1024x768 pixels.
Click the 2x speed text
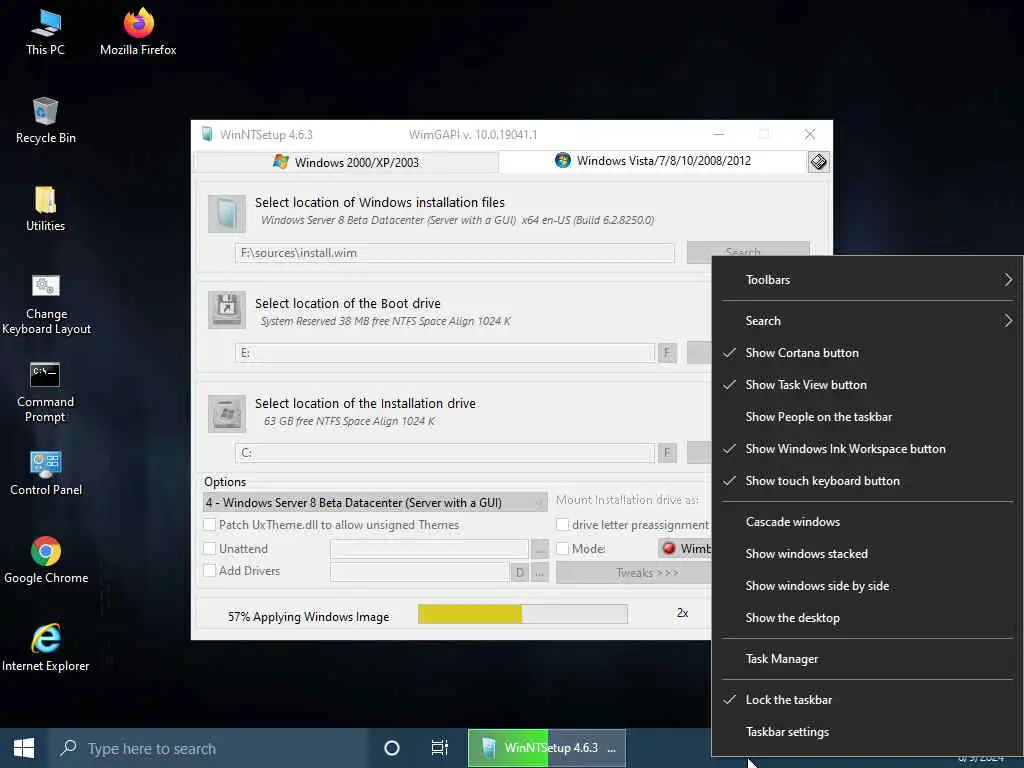click(x=682, y=613)
